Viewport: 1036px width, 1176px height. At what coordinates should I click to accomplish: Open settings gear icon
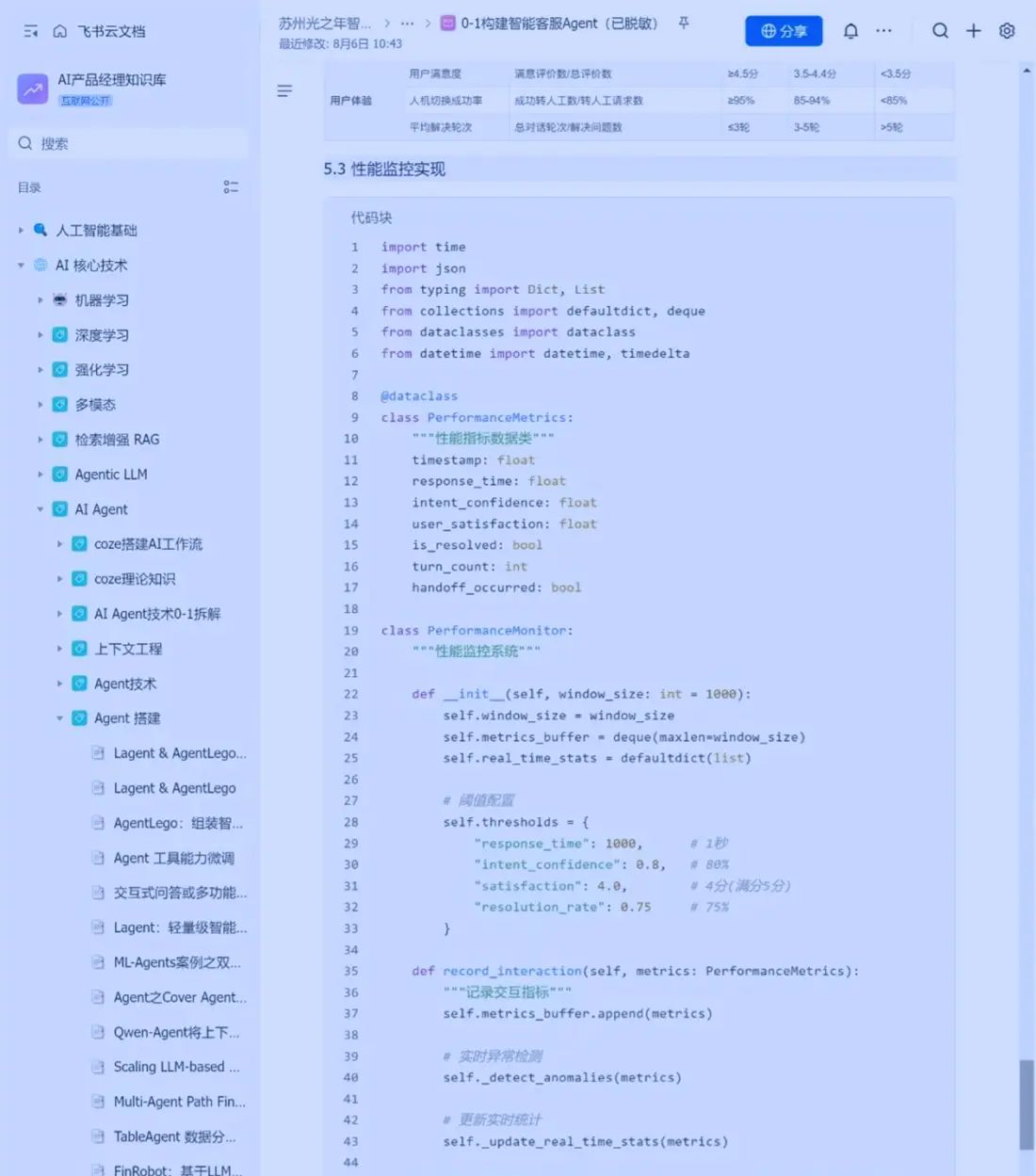[1007, 31]
